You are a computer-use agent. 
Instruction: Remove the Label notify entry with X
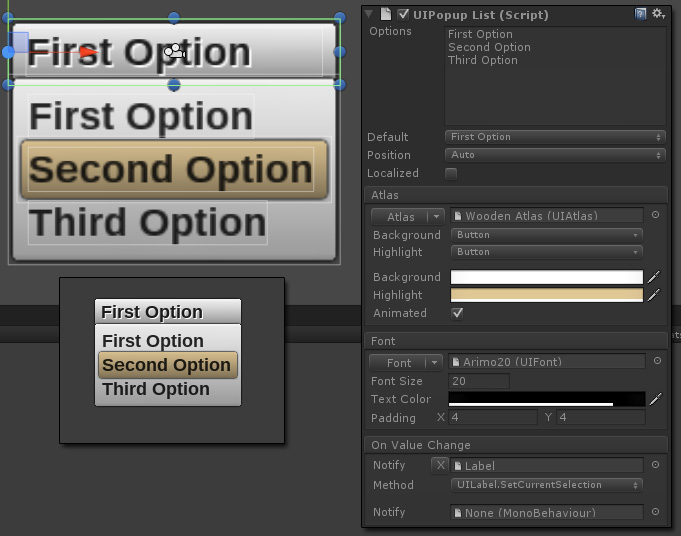[440, 465]
